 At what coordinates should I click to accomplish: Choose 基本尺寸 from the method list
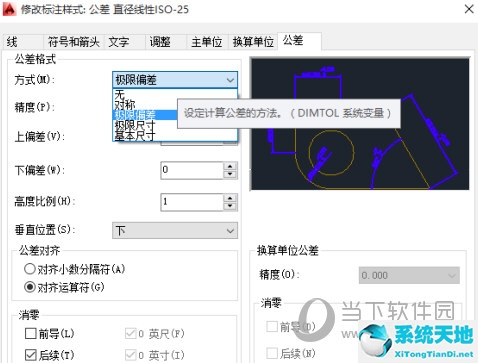175,136
